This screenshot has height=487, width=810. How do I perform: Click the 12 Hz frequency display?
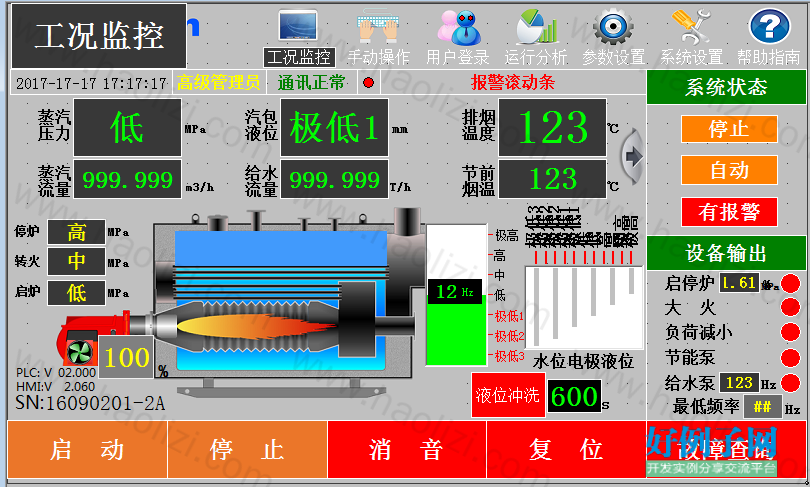(455, 292)
